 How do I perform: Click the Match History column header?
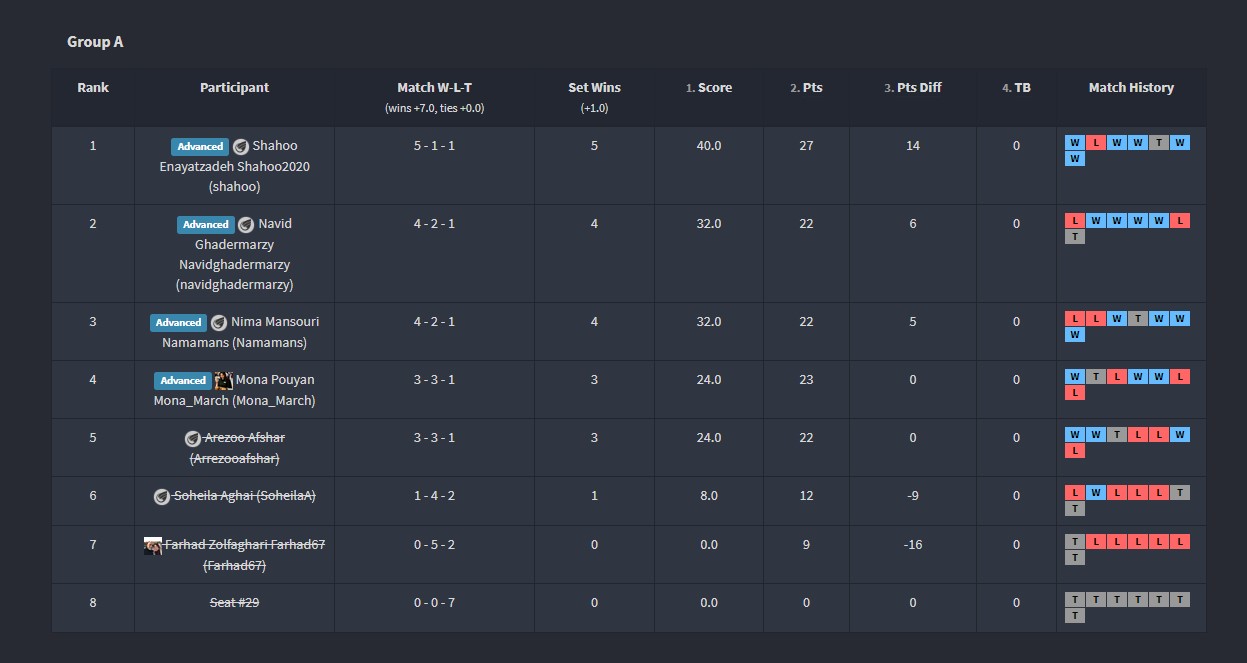pos(1131,88)
